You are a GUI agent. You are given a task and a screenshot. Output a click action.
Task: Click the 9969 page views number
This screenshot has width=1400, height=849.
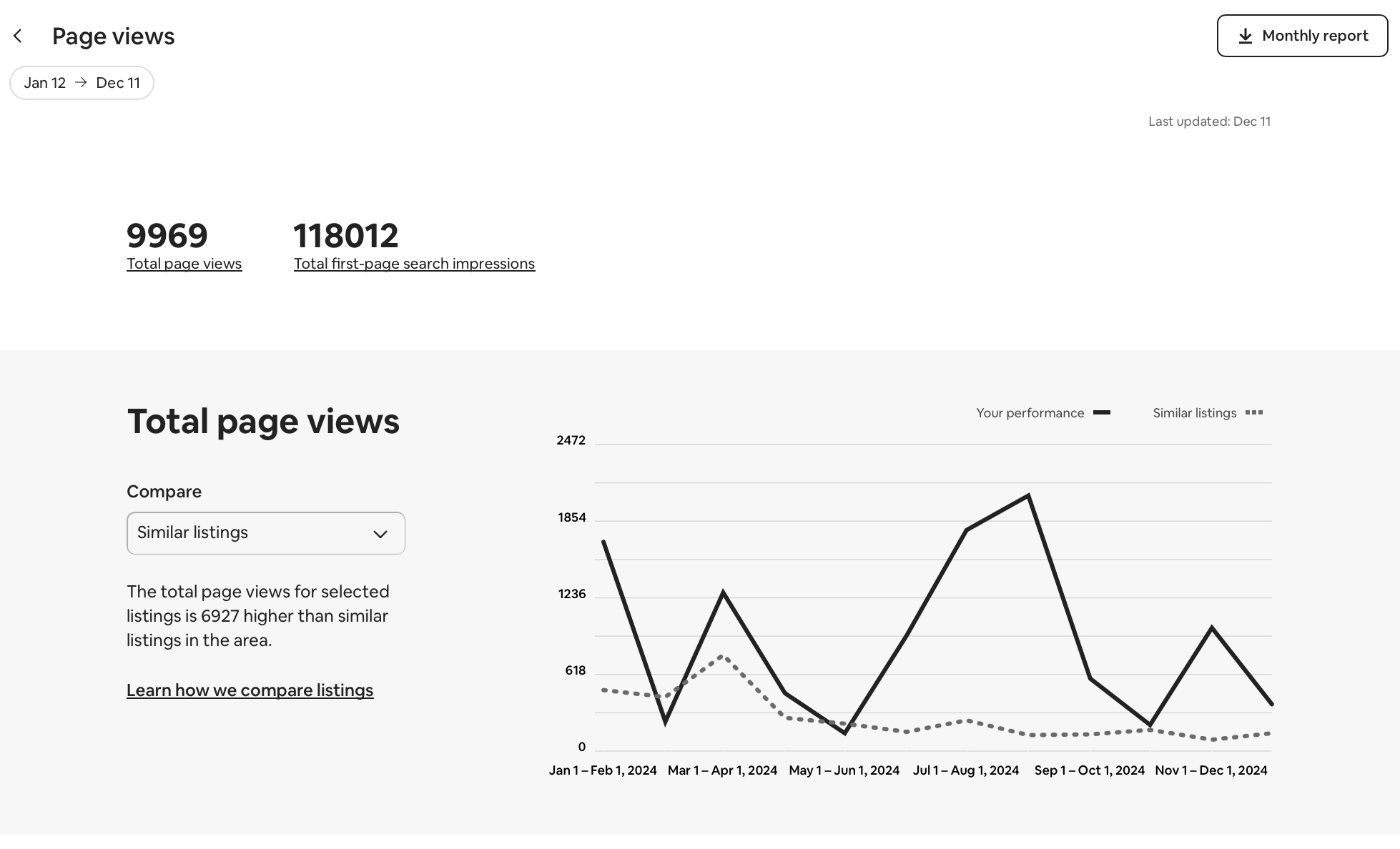(167, 236)
